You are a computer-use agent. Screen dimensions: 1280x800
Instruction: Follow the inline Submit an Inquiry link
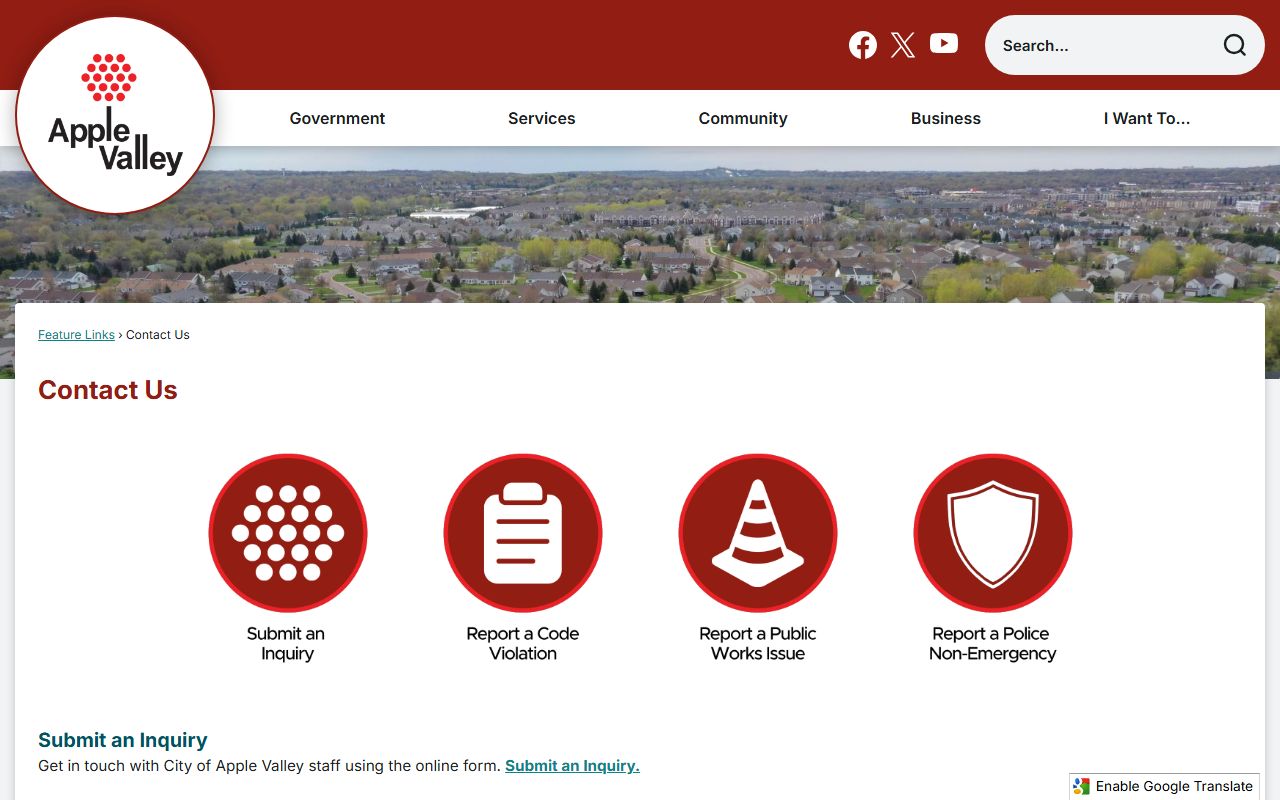pyautogui.click(x=572, y=766)
